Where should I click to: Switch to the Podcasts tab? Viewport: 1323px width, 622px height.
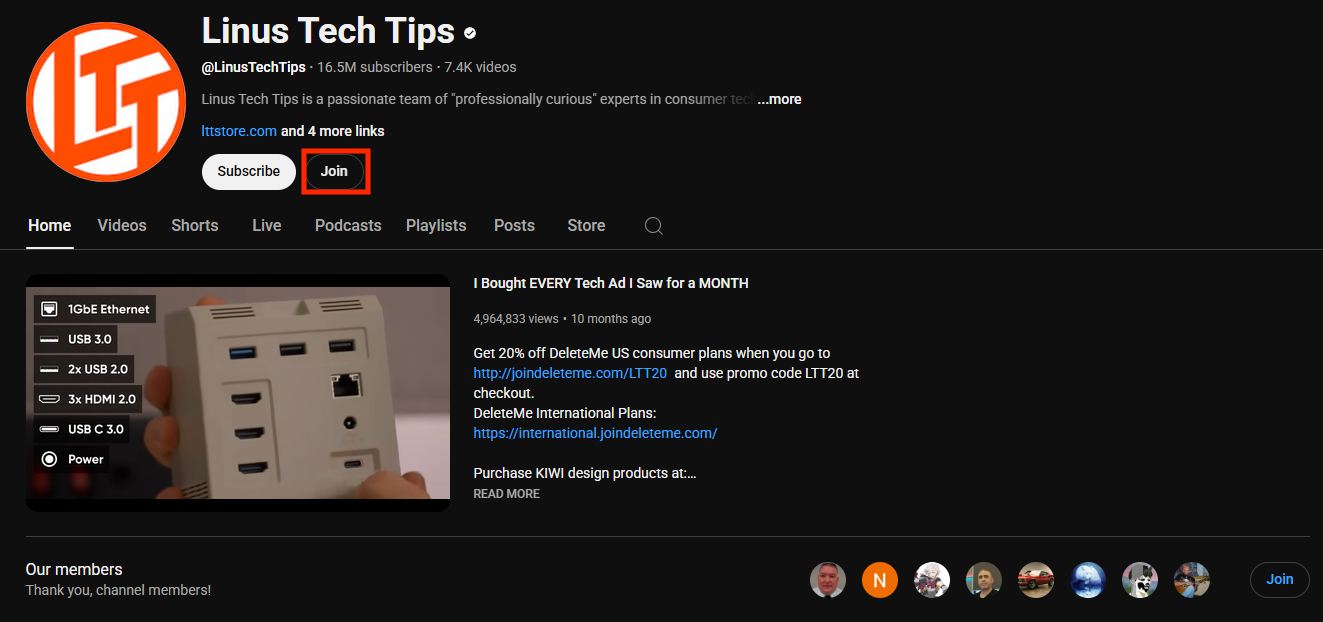pyautogui.click(x=347, y=225)
